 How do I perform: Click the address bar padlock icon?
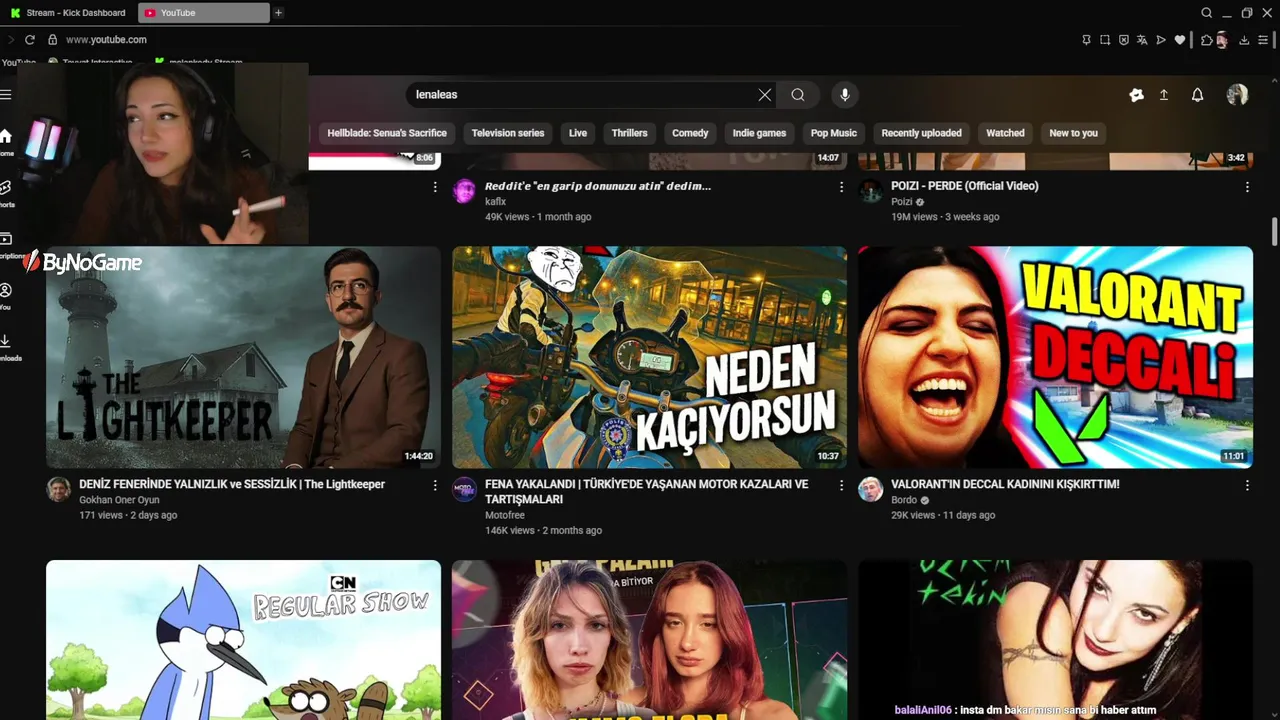(x=52, y=40)
